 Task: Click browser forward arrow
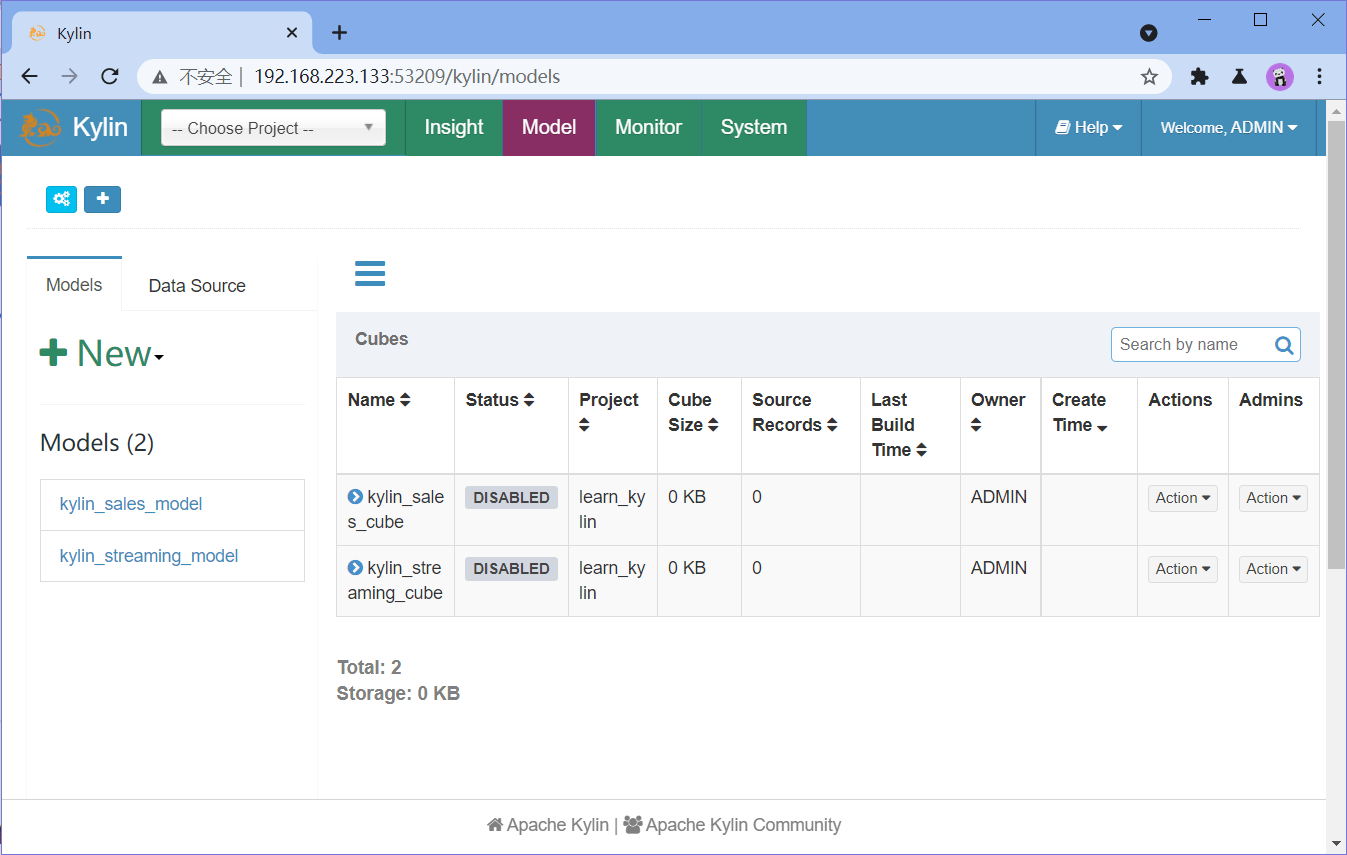69,76
